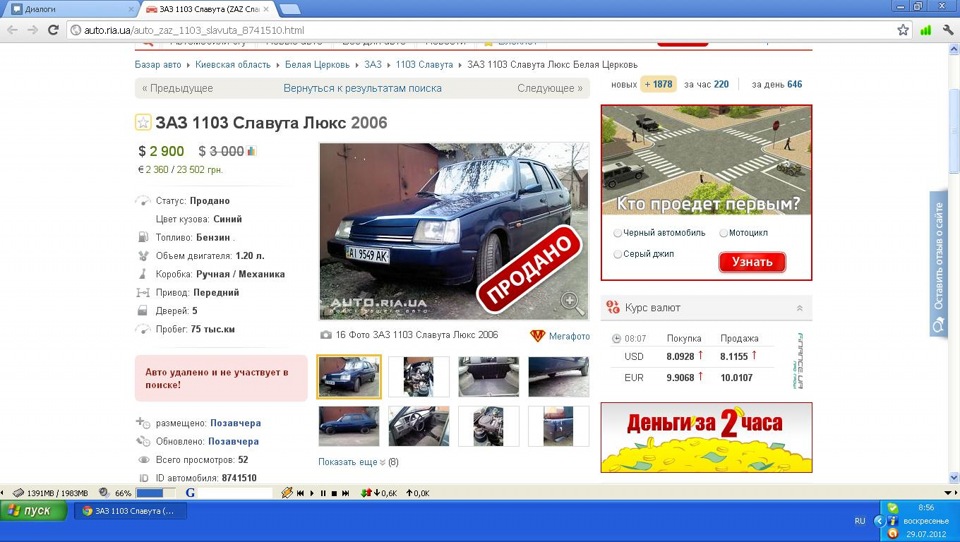Open the price history chart icon

(x=252, y=151)
